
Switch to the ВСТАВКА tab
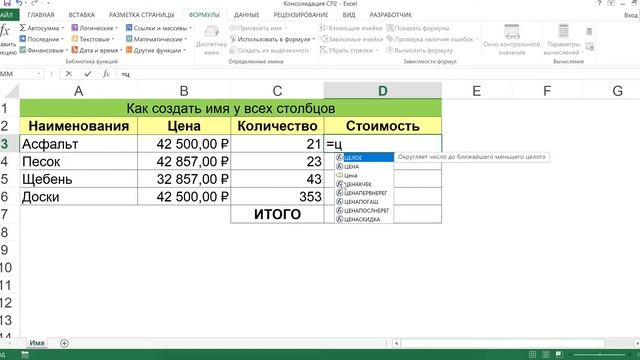(82, 15)
